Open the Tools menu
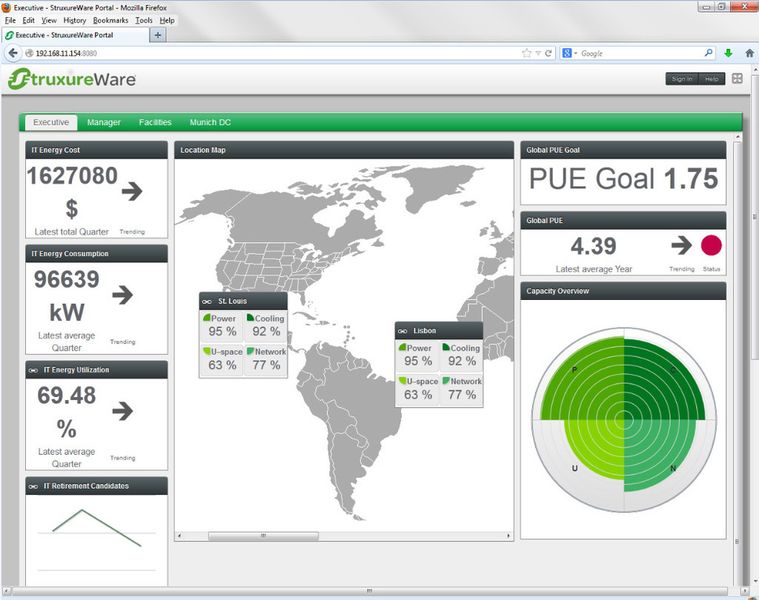 [144, 20]
